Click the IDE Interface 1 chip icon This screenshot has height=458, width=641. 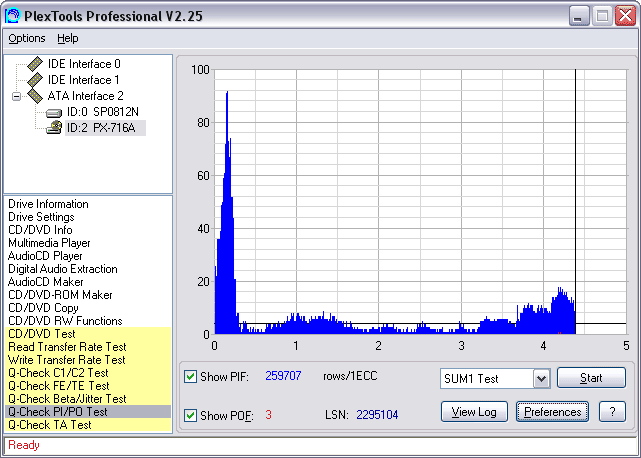(35, 79)
